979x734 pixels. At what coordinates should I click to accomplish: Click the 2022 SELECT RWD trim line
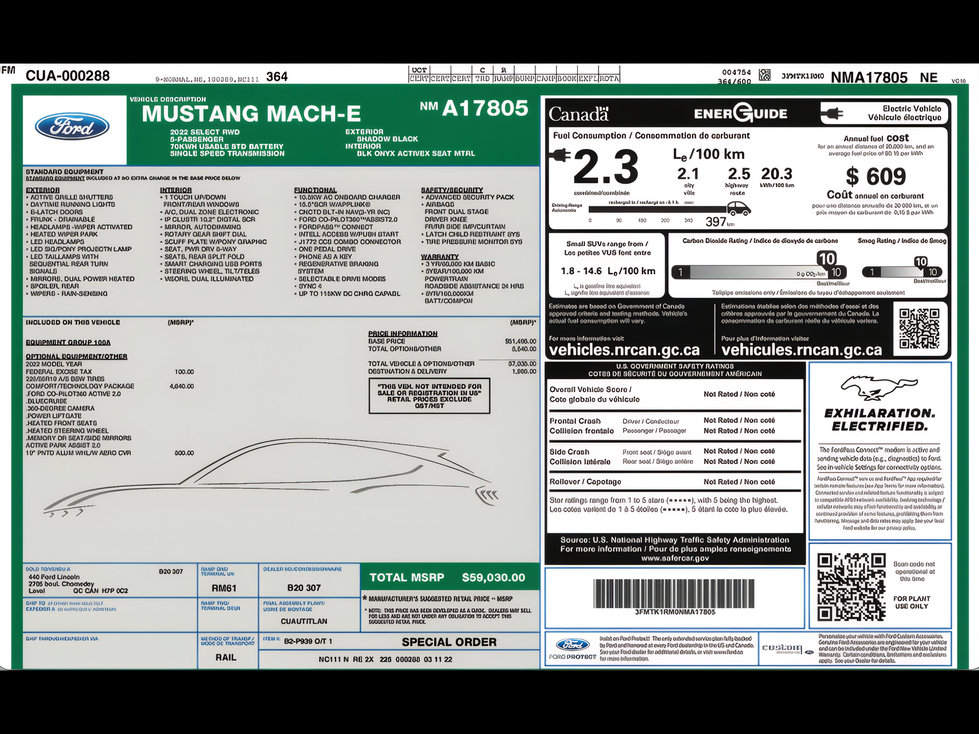[x=205, y=132]
